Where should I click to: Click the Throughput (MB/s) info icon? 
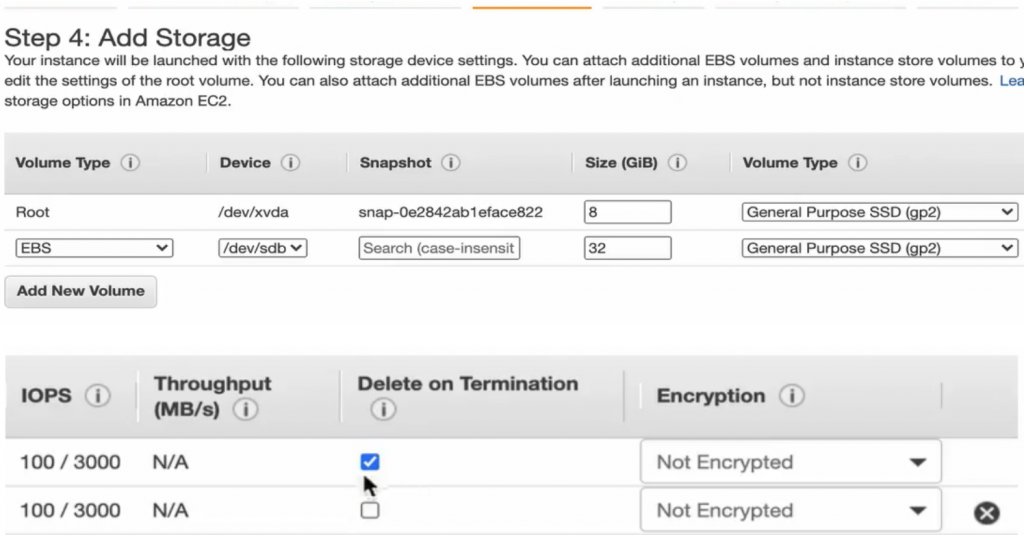(x=245, y=409)
